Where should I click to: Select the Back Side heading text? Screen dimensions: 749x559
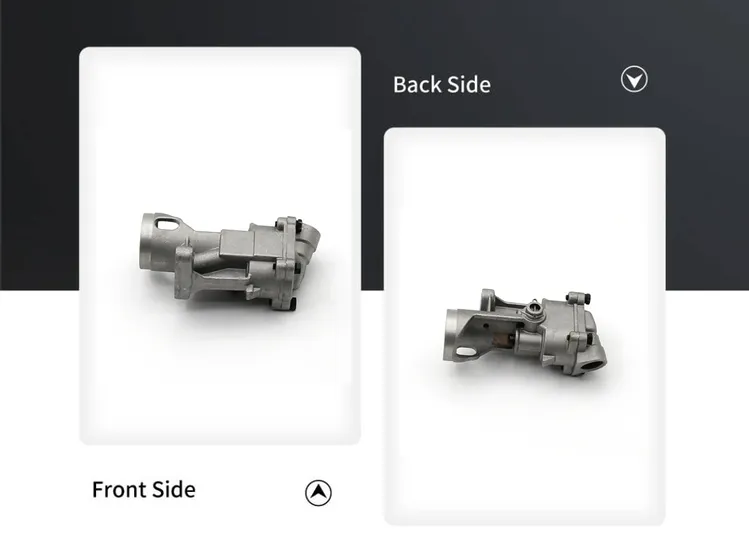pos(442,85)
